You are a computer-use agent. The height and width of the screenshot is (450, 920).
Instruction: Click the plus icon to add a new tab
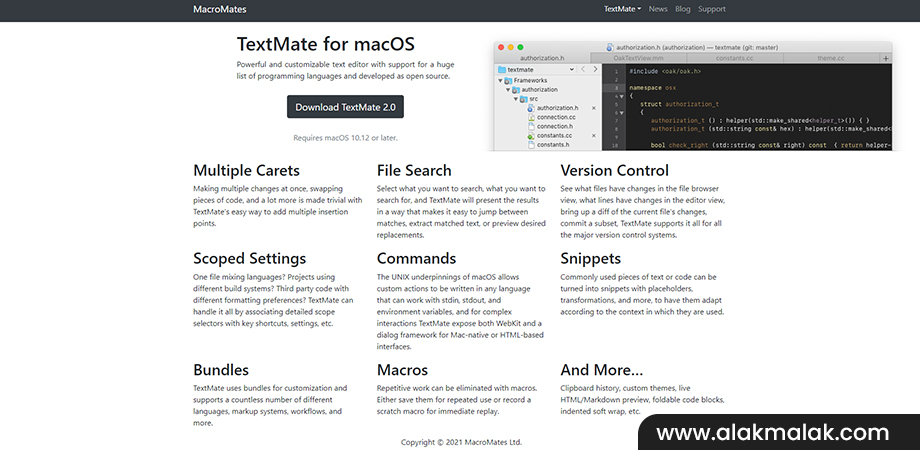(x=886, y=58)
